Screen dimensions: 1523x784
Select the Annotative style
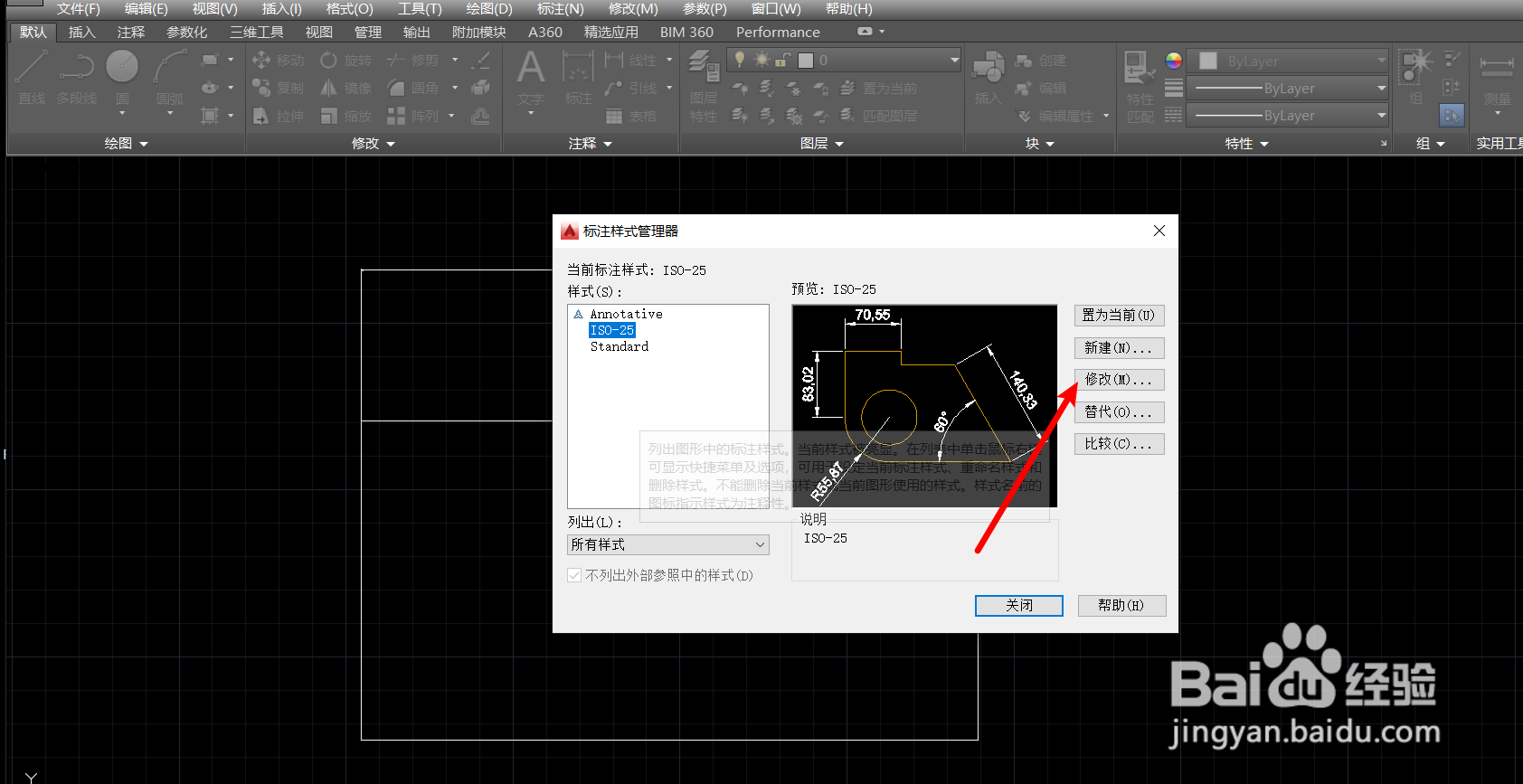(x=626, y=314)
